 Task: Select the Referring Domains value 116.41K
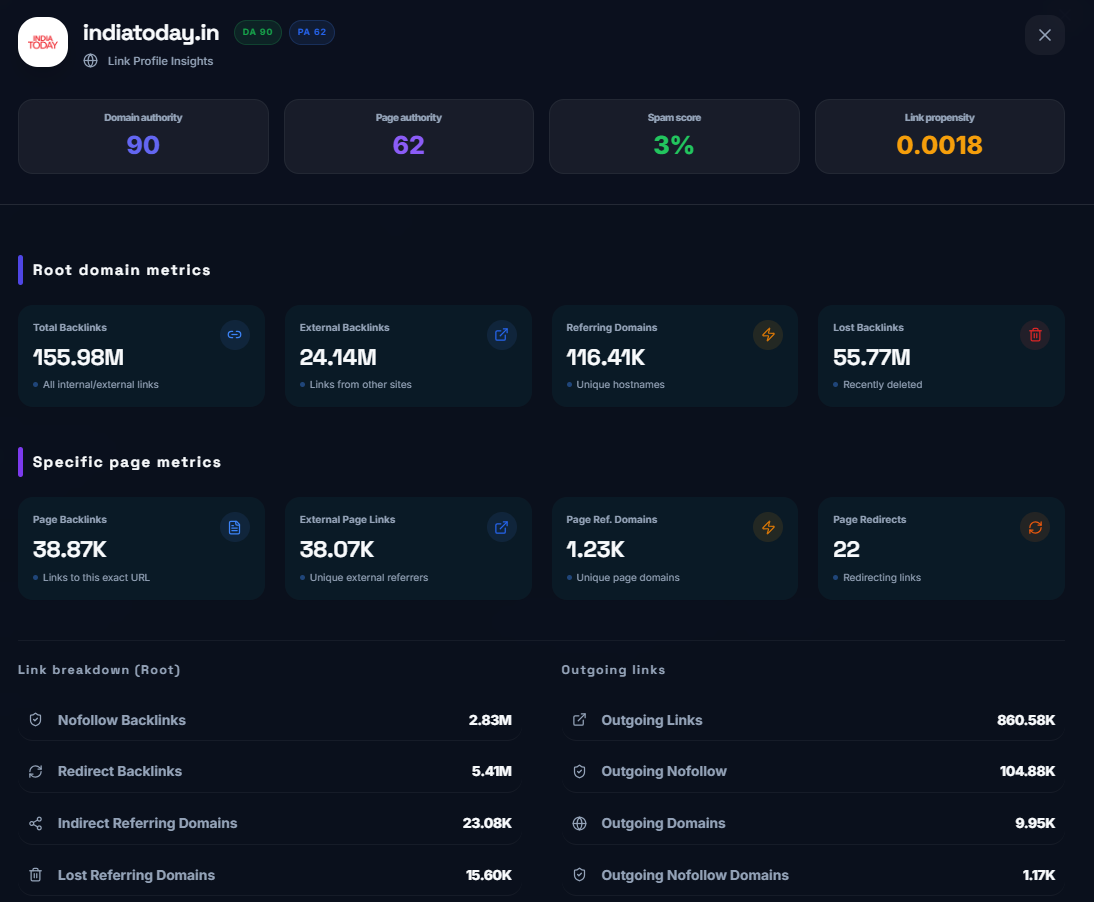point(606,357)
